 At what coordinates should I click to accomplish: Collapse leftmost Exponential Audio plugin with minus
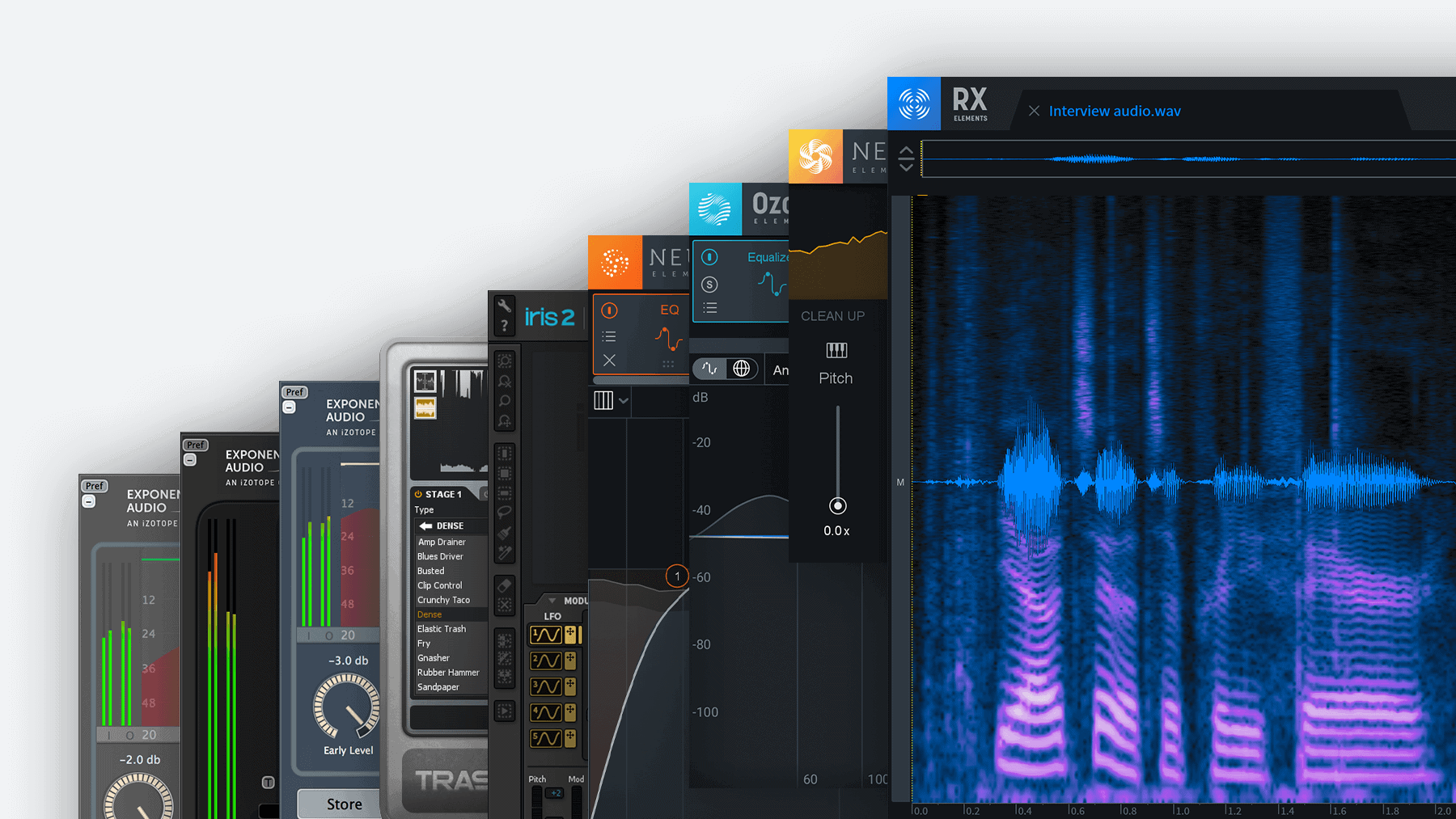click(x=89, y=501)
